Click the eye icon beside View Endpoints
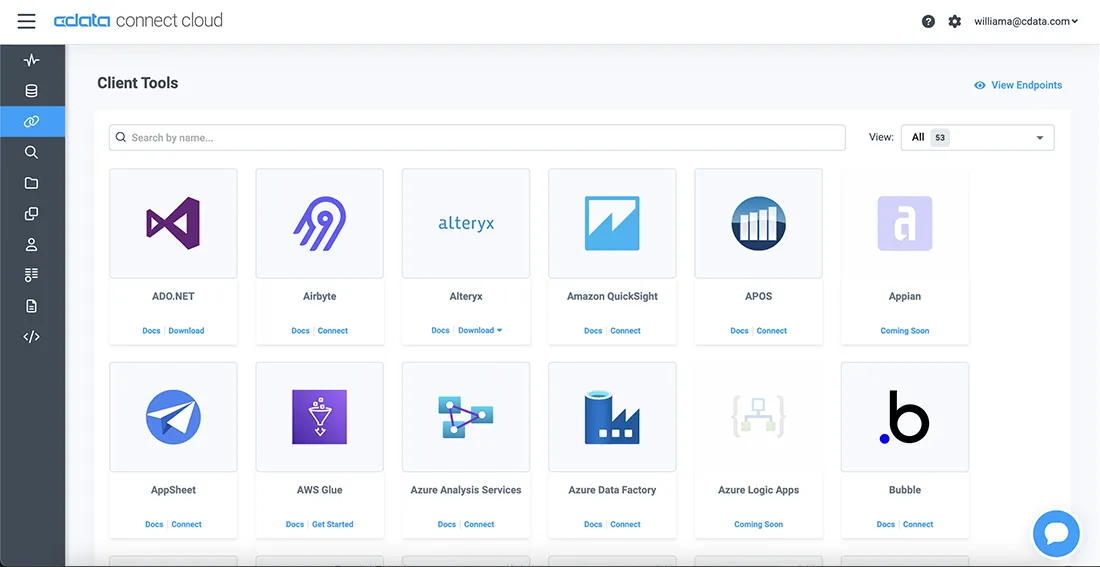1100x567 pixels. point(980,85)
